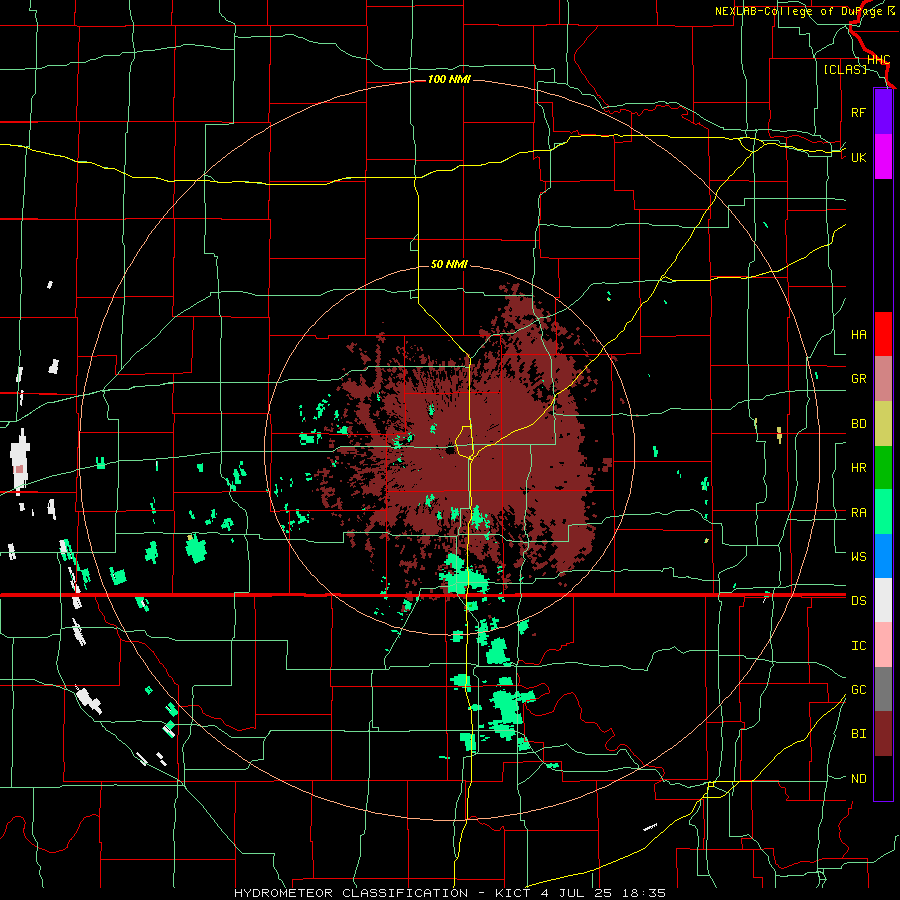Click the HR legend label
Viewport: 900px width, 900px height.
pyautogui.click(x=859, y=468)
